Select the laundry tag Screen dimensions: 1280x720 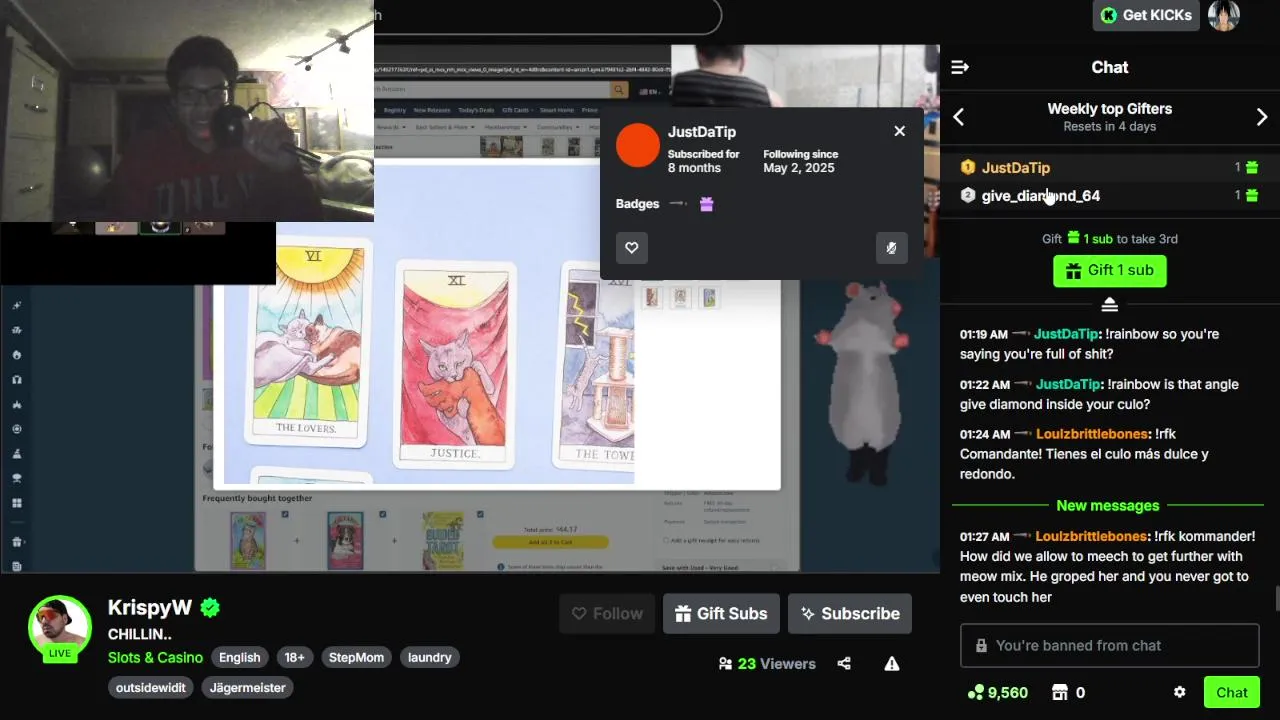(x=429, y=657)
